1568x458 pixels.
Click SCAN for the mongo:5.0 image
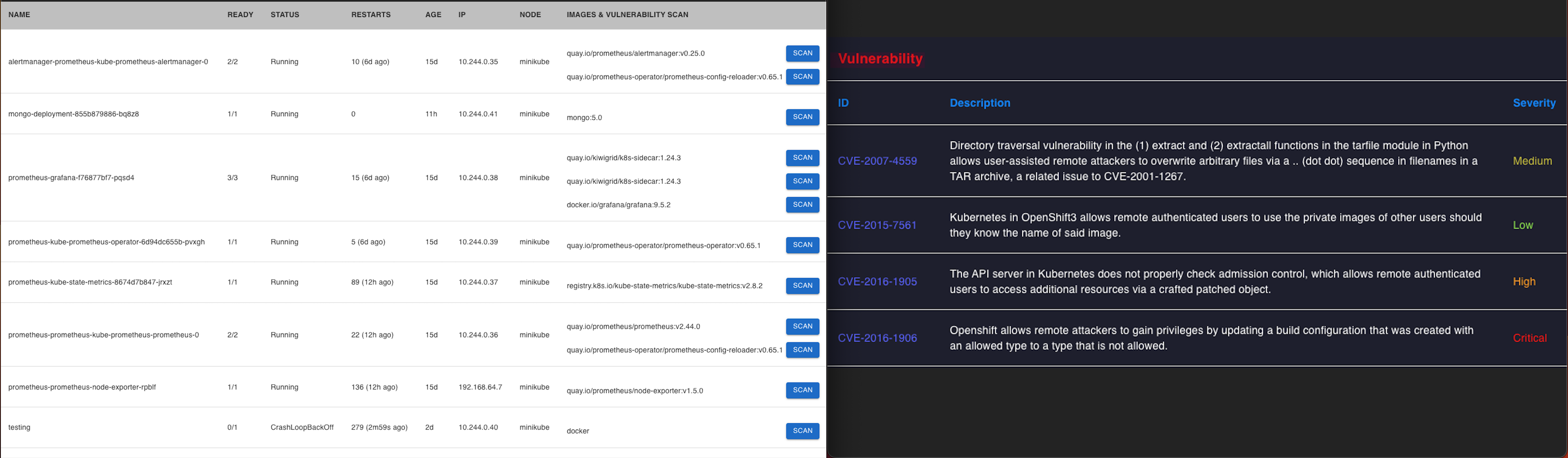tap(802, 117)
